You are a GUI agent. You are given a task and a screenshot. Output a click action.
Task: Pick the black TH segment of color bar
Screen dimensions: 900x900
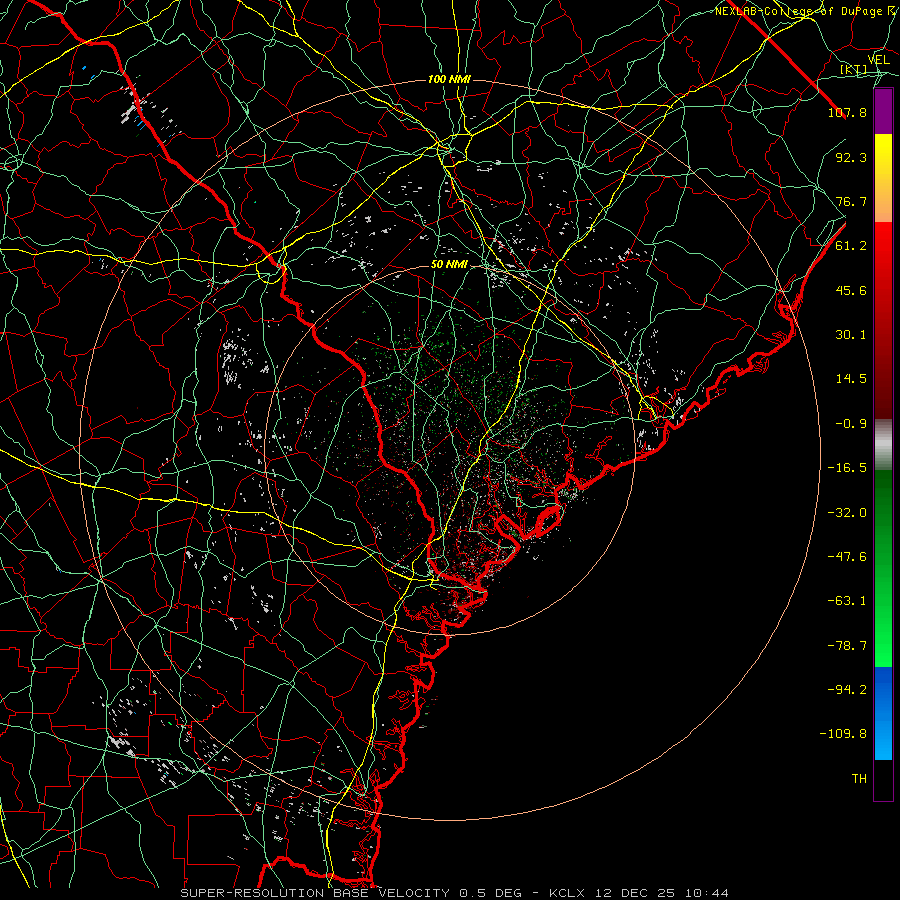tap(883, 780)
